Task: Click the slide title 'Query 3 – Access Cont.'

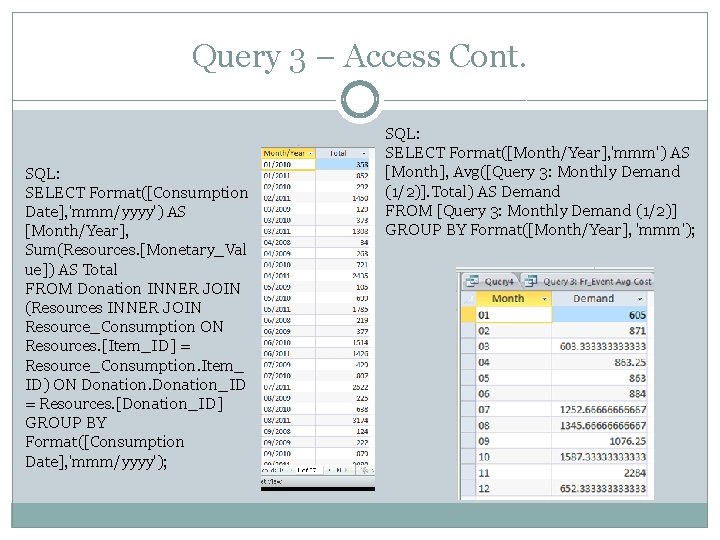Action: click(x=359, y=56)
